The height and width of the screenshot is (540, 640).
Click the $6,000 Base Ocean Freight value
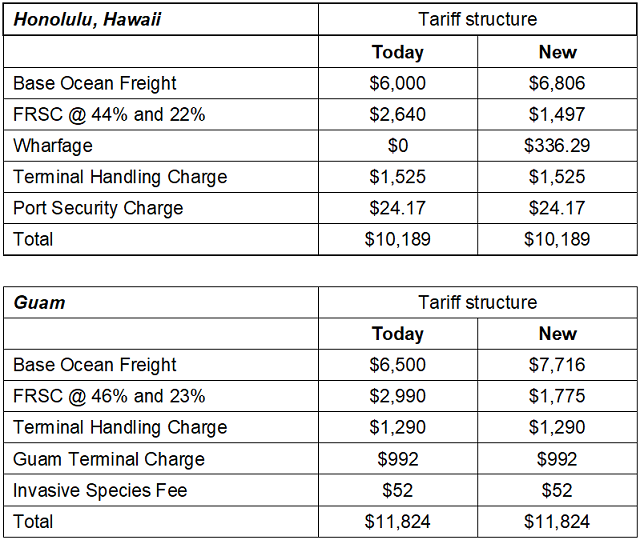397,83
